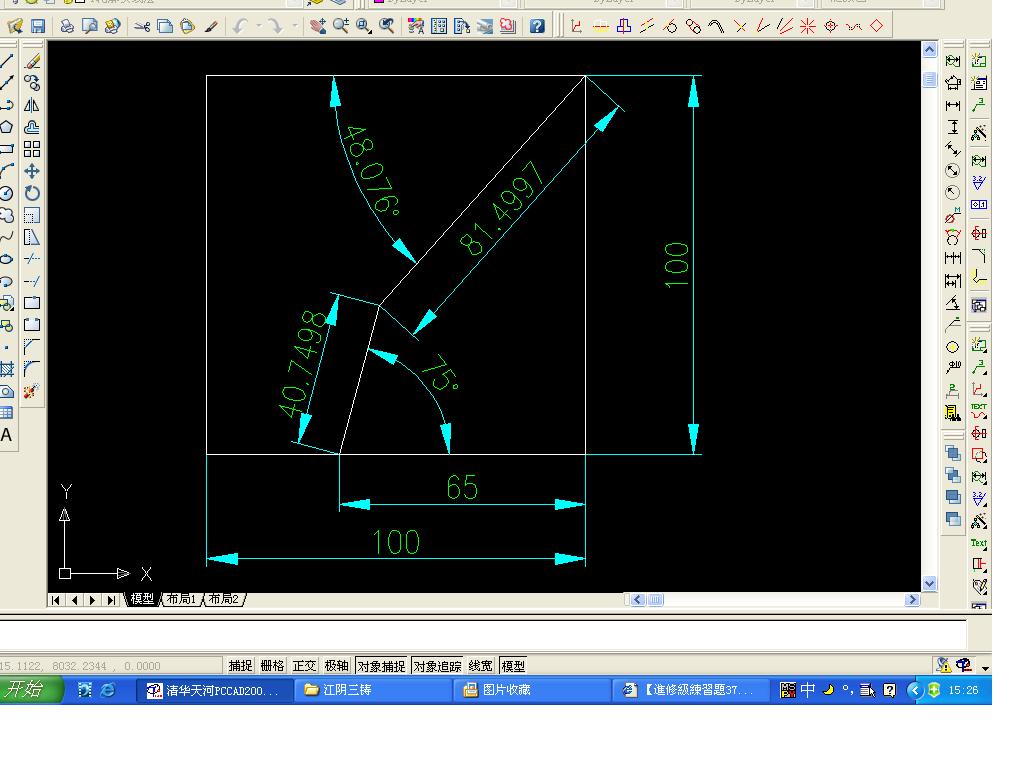Switch to the 布局2 layout tab
This screenshot has height=768, width=1024.
click(223, 599)
